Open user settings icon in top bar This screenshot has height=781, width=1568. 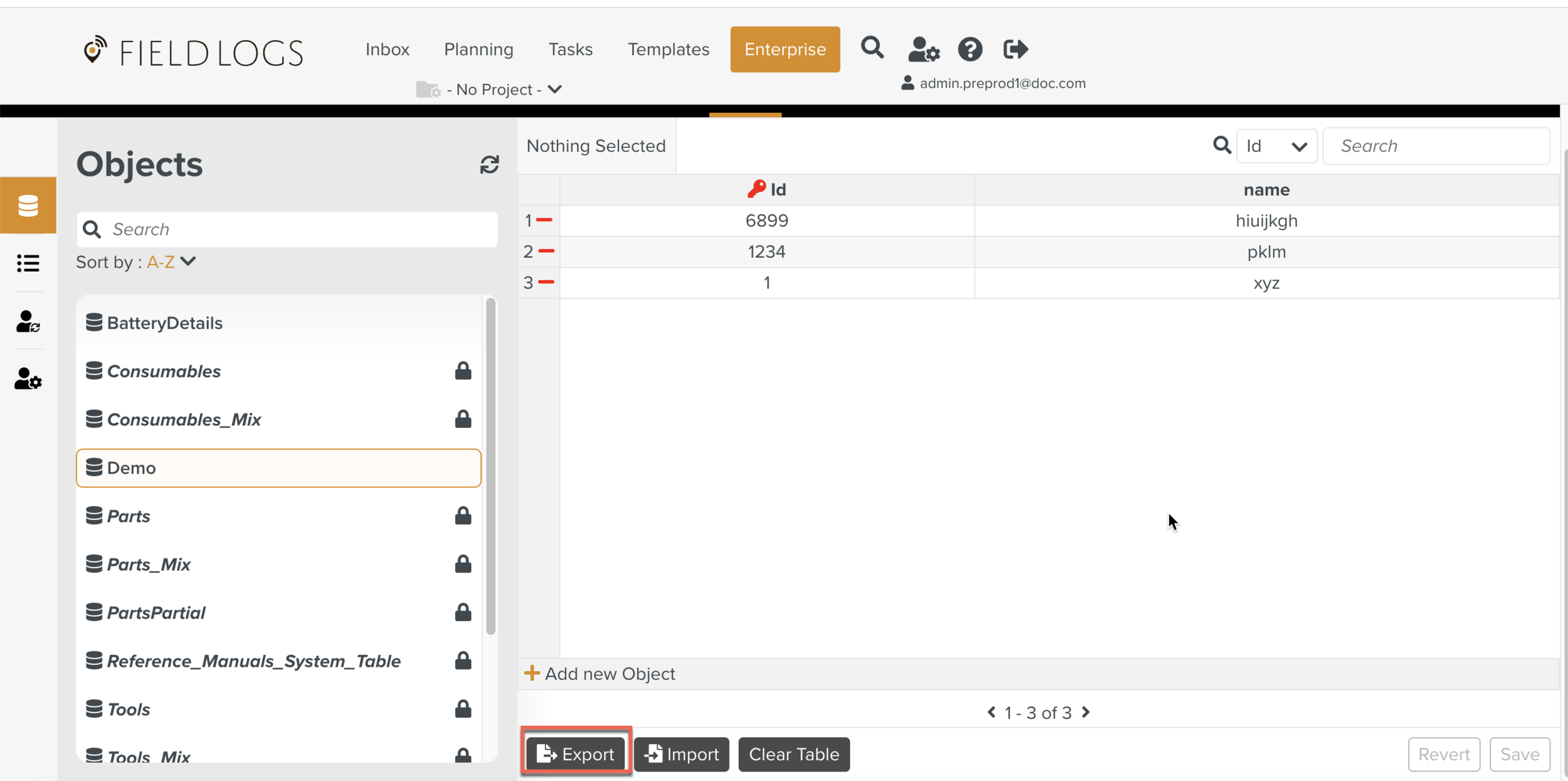click(x=923, y=50)
